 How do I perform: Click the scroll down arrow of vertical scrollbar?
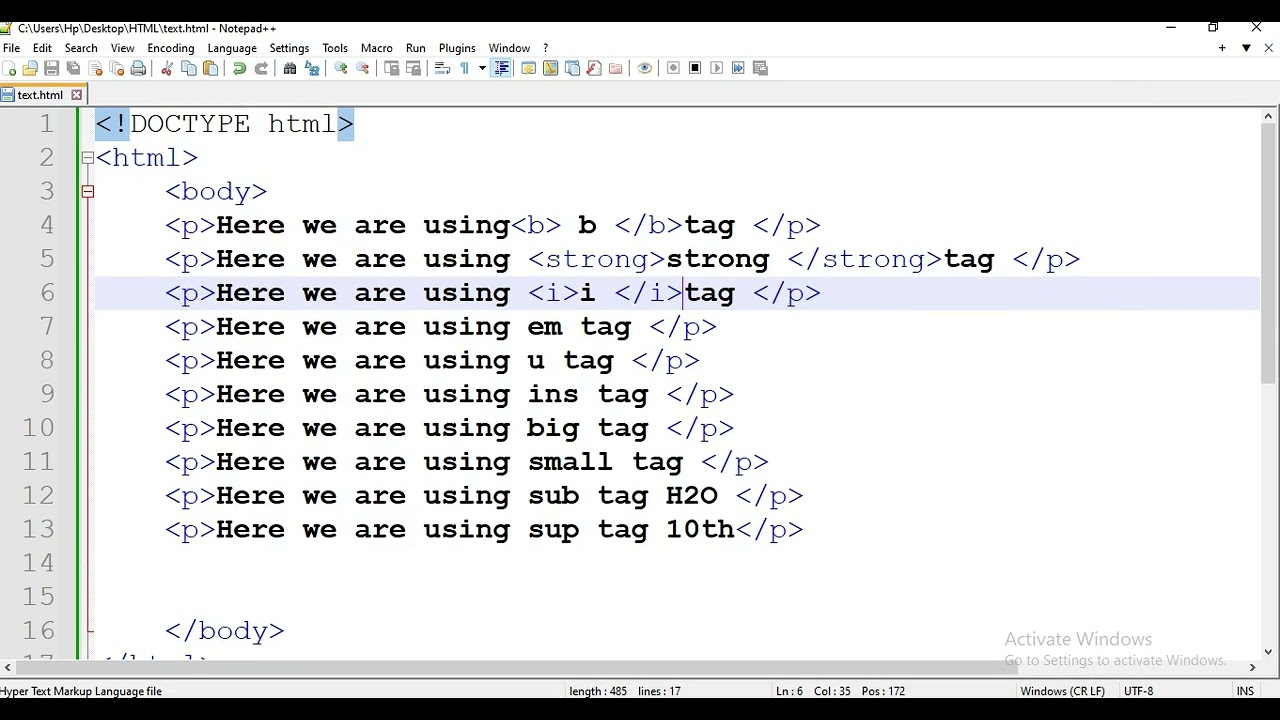(1268, 652)
